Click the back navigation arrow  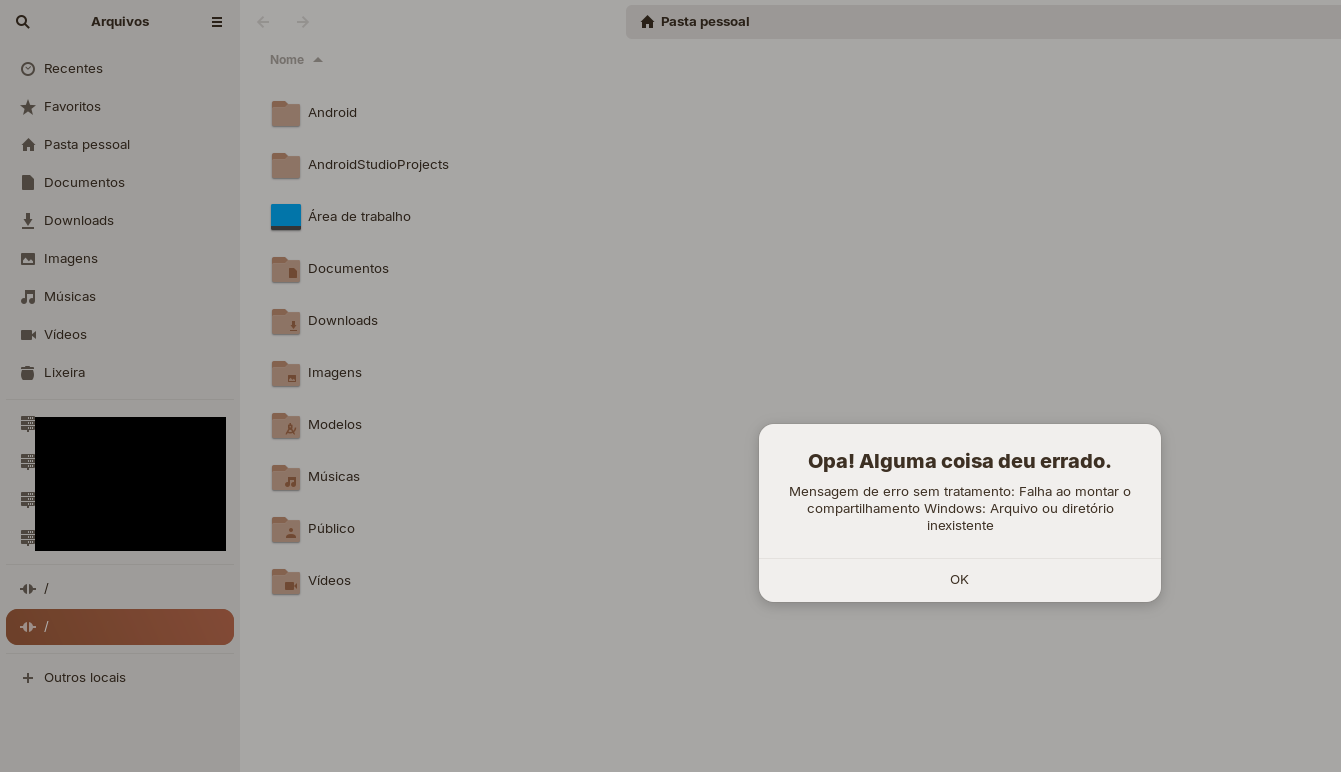tap(263, 22)
